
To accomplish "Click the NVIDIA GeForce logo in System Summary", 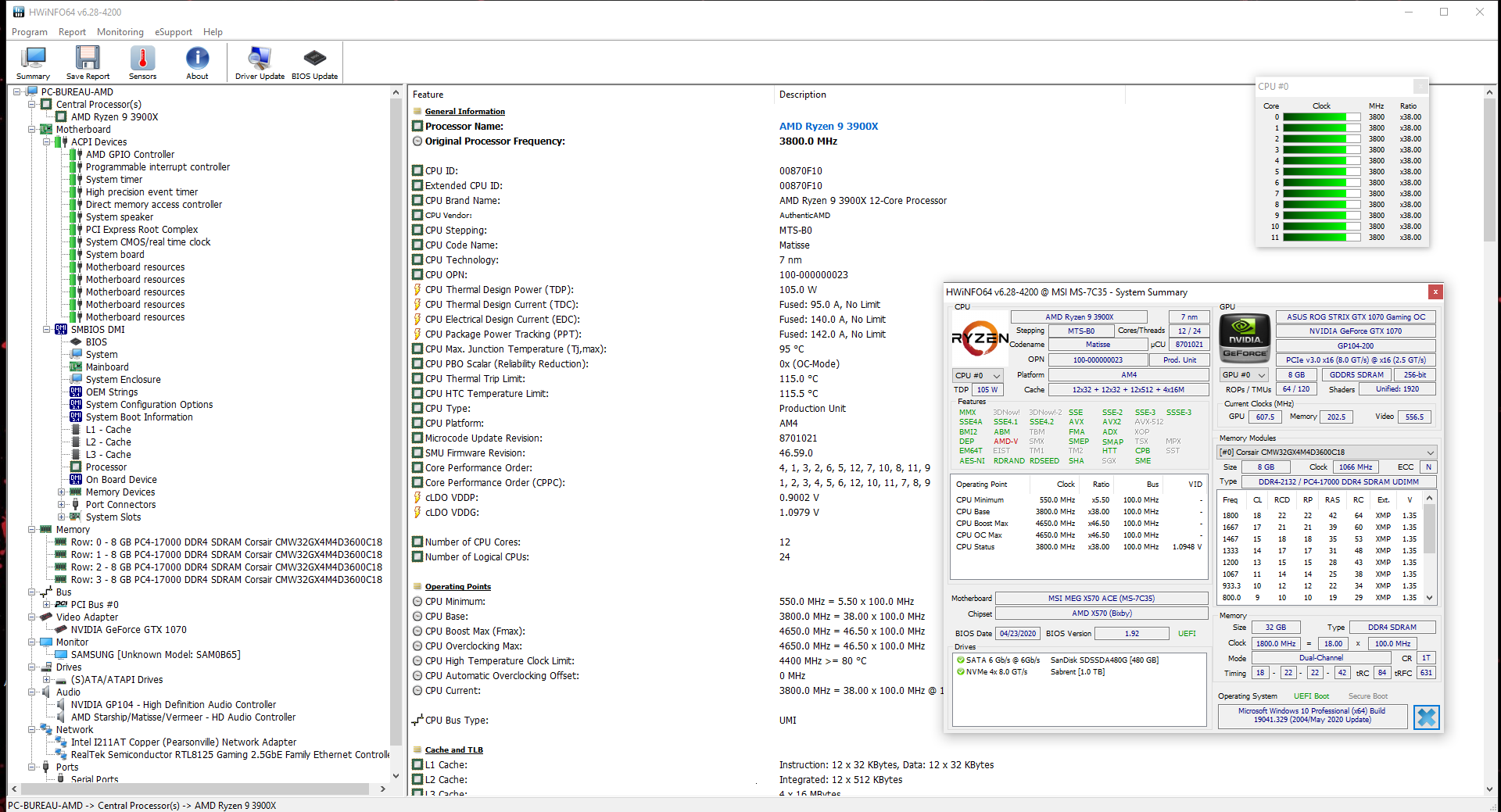I will click(x=1245, y=339).
